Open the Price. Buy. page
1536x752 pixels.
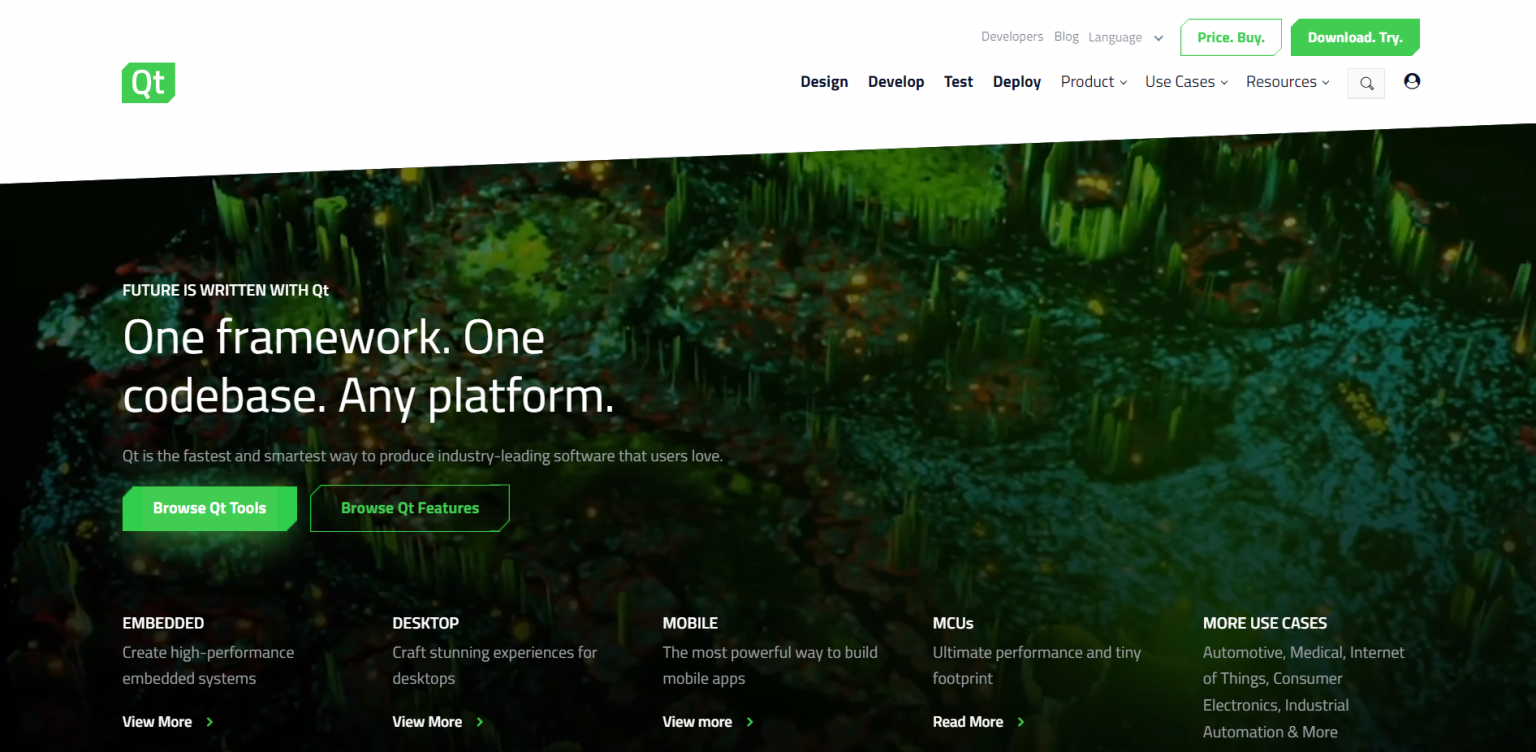coord(1230,37)
